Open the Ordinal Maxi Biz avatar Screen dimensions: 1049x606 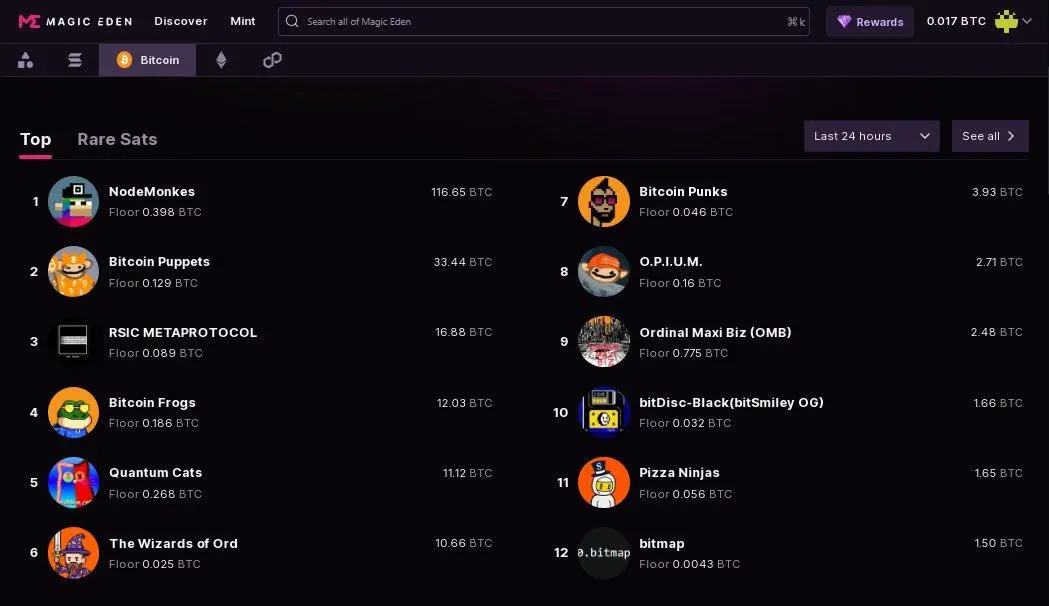(603, 342)
